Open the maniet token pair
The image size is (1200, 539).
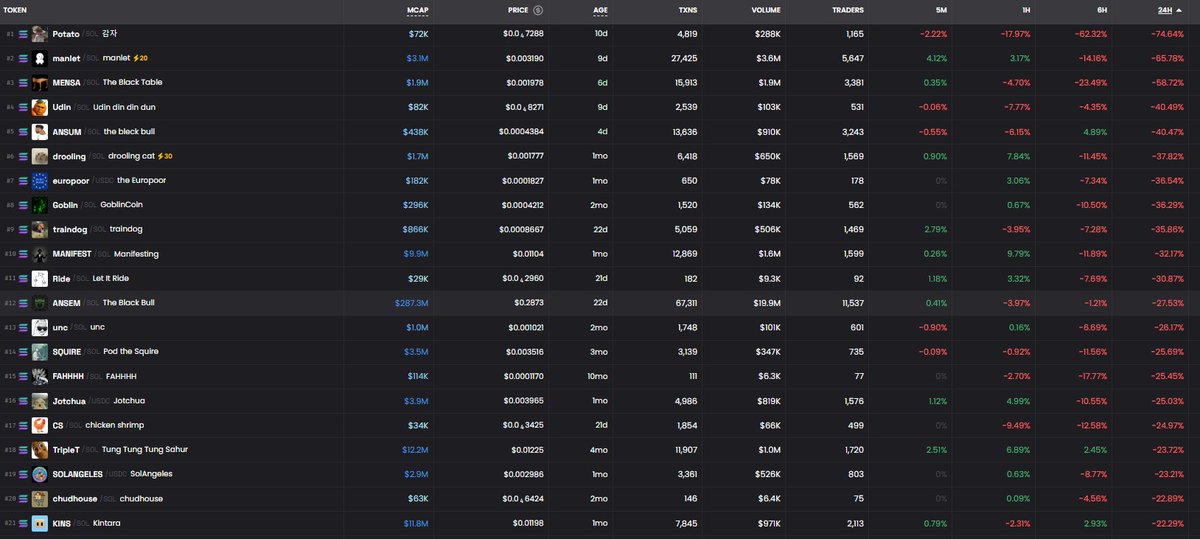click(600, 58)
